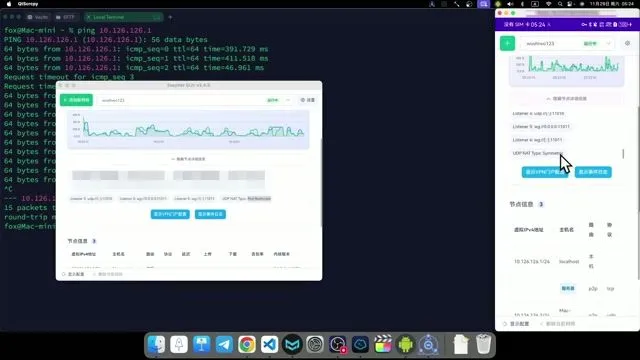Add a new terminal tab with plus
Viewport: 640px width, 360px height.
170,17
